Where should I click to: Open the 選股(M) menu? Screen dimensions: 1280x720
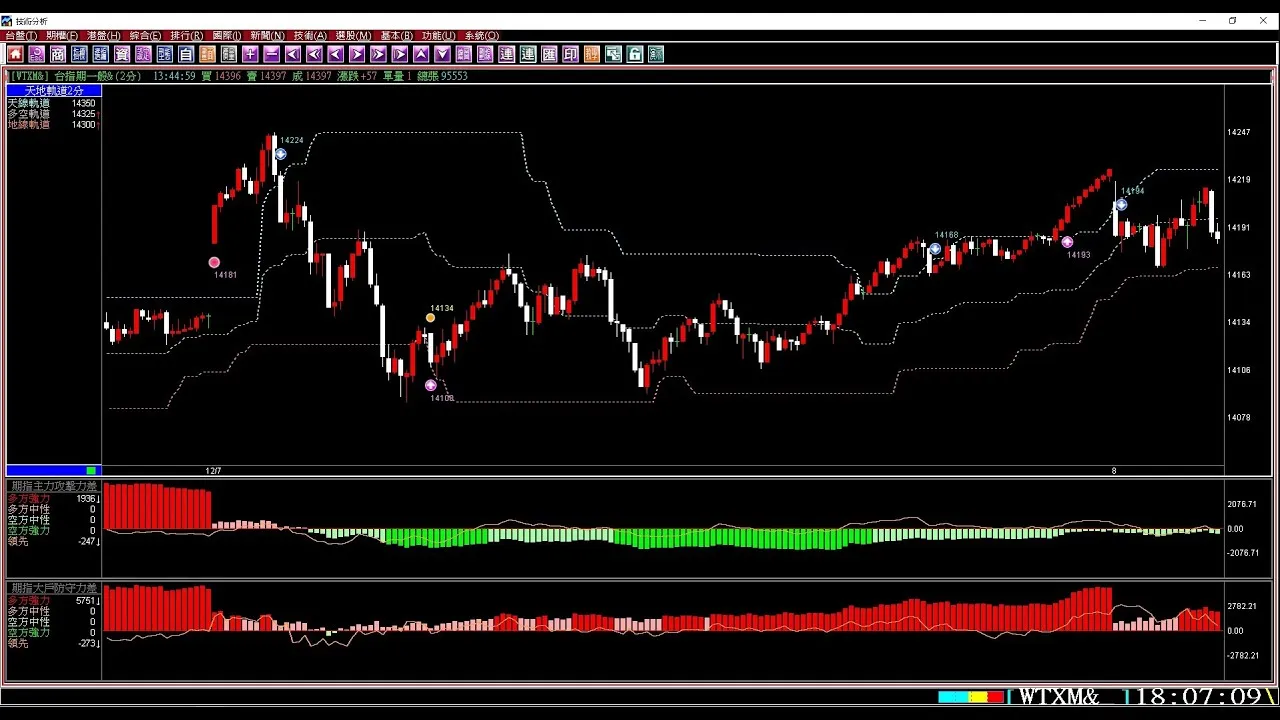coord(353,36)
